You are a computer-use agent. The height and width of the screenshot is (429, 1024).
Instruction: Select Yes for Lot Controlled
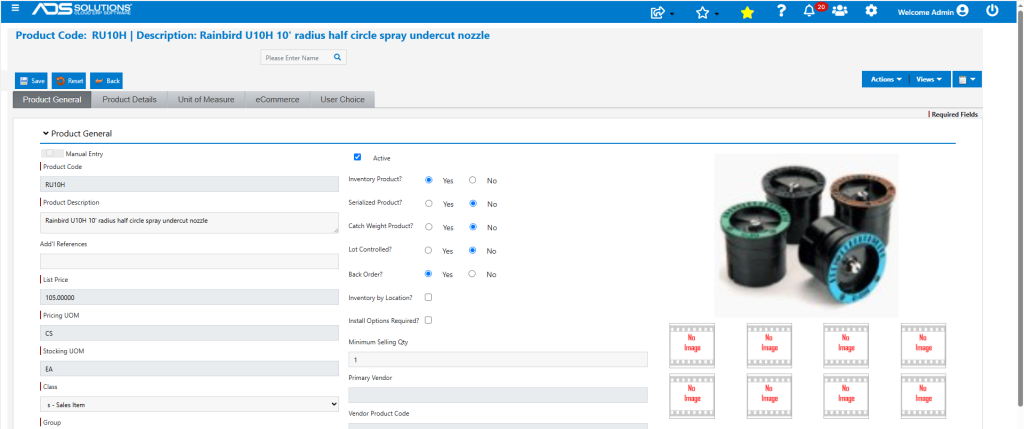coord(429,250)
